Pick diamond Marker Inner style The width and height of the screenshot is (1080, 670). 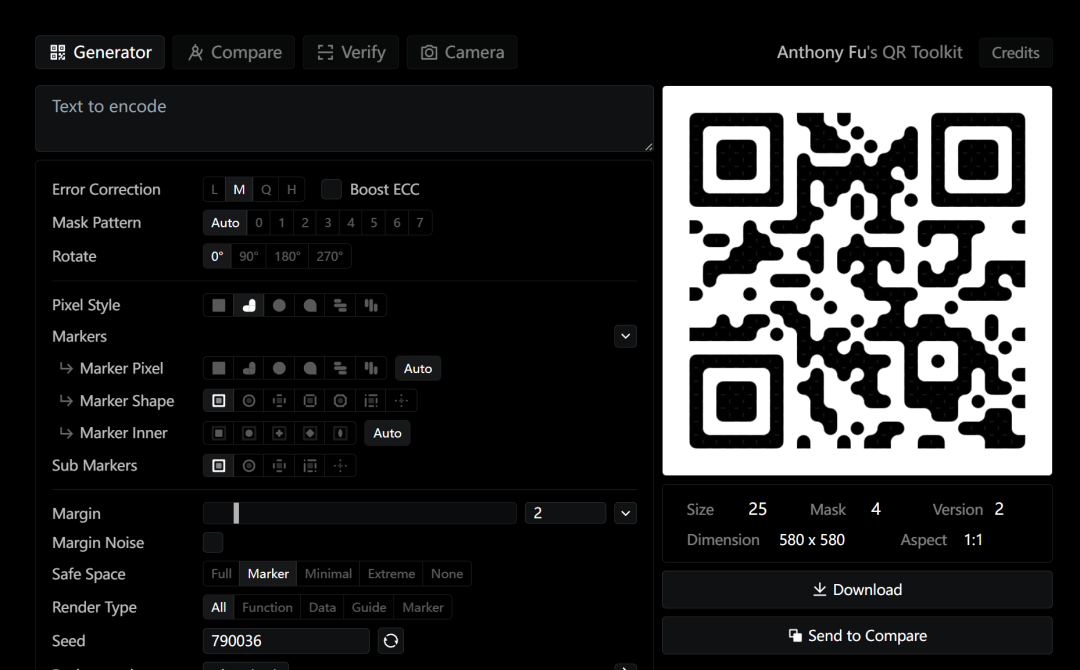tap(310, 433)
